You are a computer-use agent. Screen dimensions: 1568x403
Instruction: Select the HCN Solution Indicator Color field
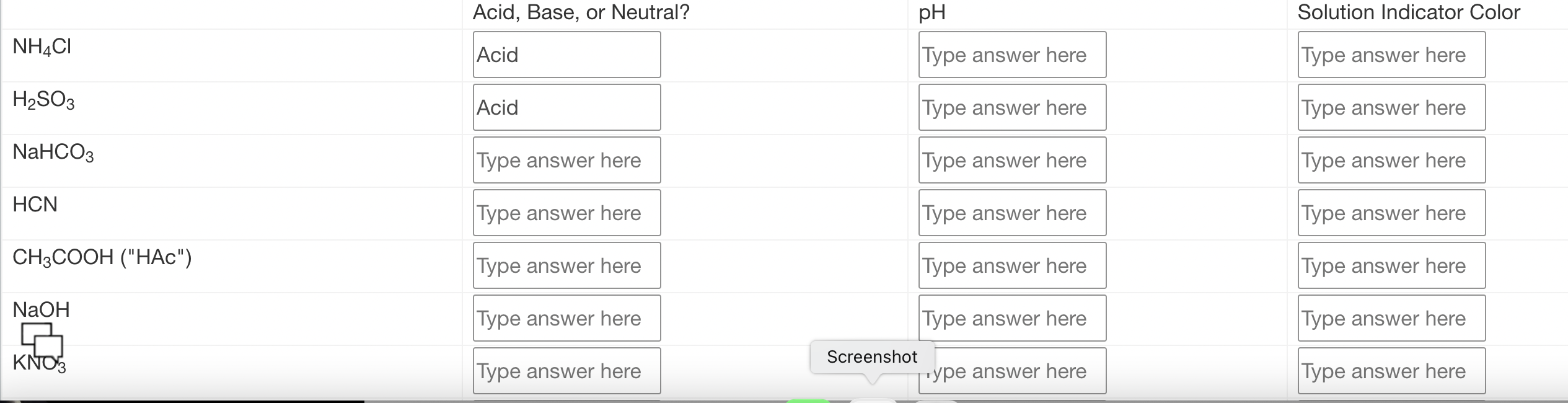[x=1391, y=213]
